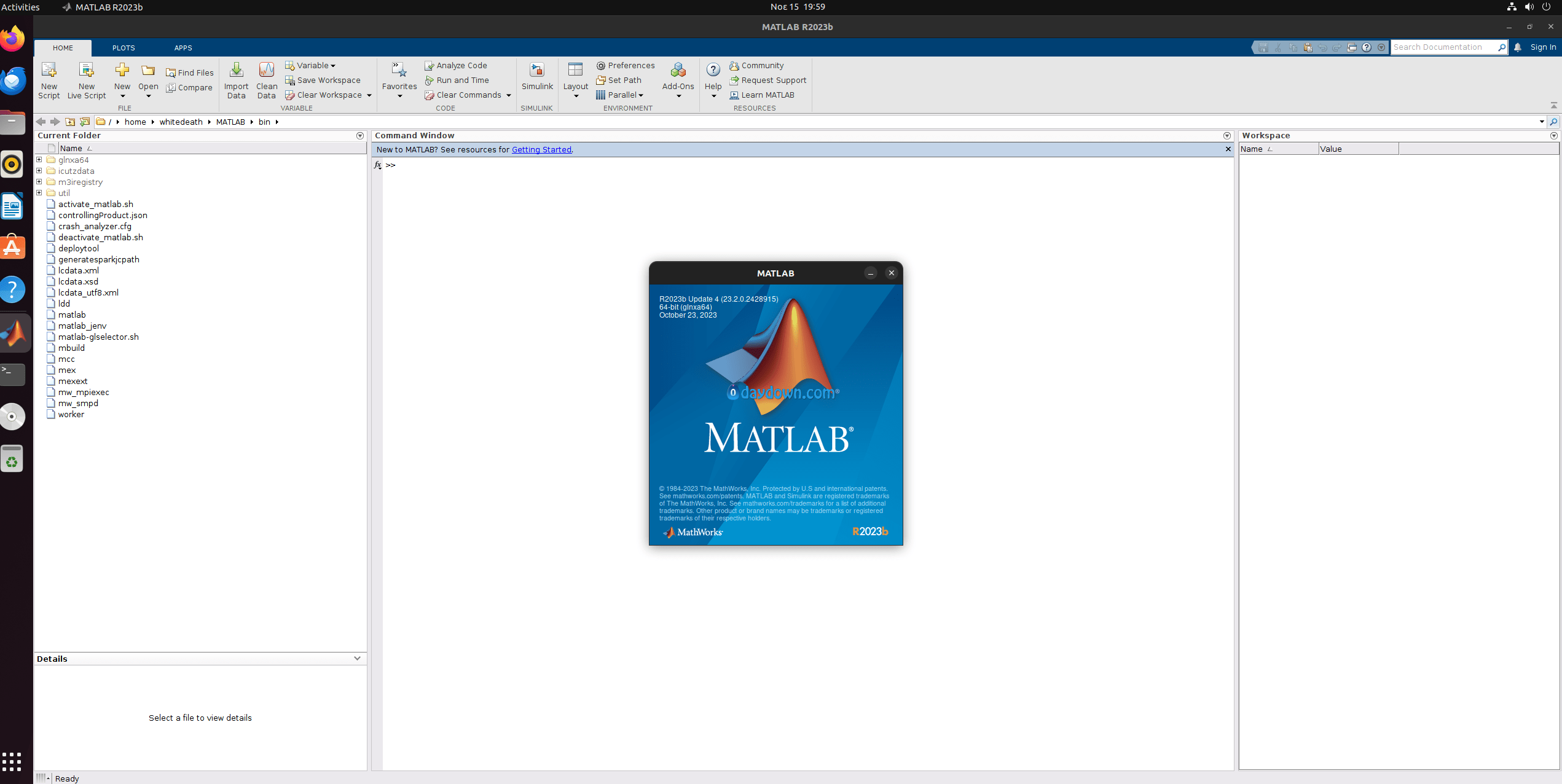This screenshot has height=784, width=1562.
Task: Sort Workspace by Value column
Action: [x=1358, y=149]
